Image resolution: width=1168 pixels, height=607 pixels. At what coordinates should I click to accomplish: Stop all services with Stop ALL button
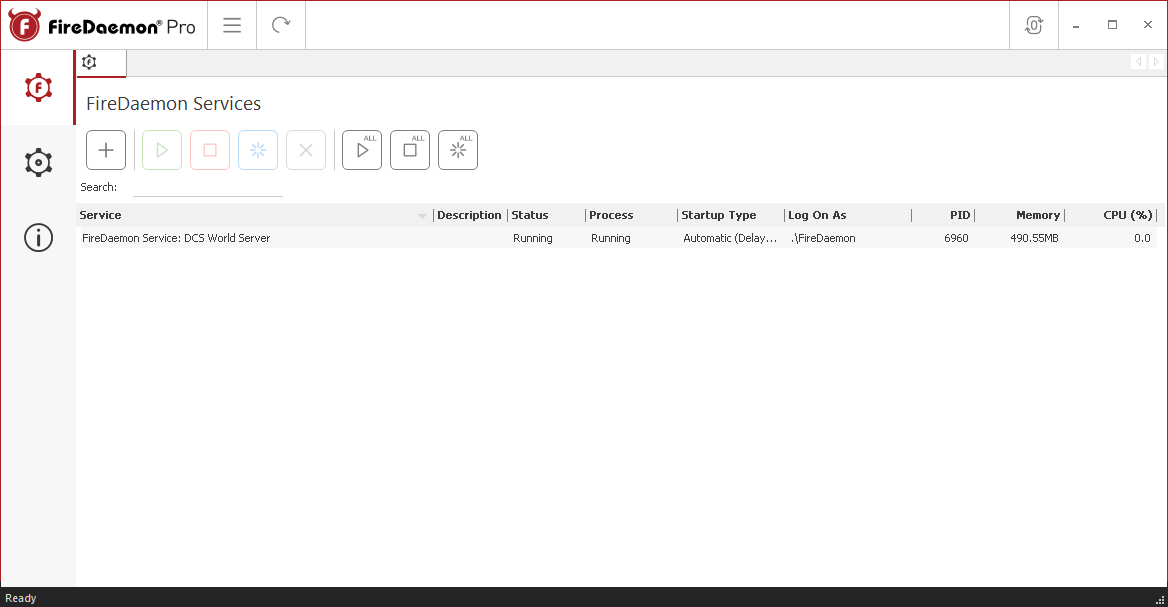[410, 150]
